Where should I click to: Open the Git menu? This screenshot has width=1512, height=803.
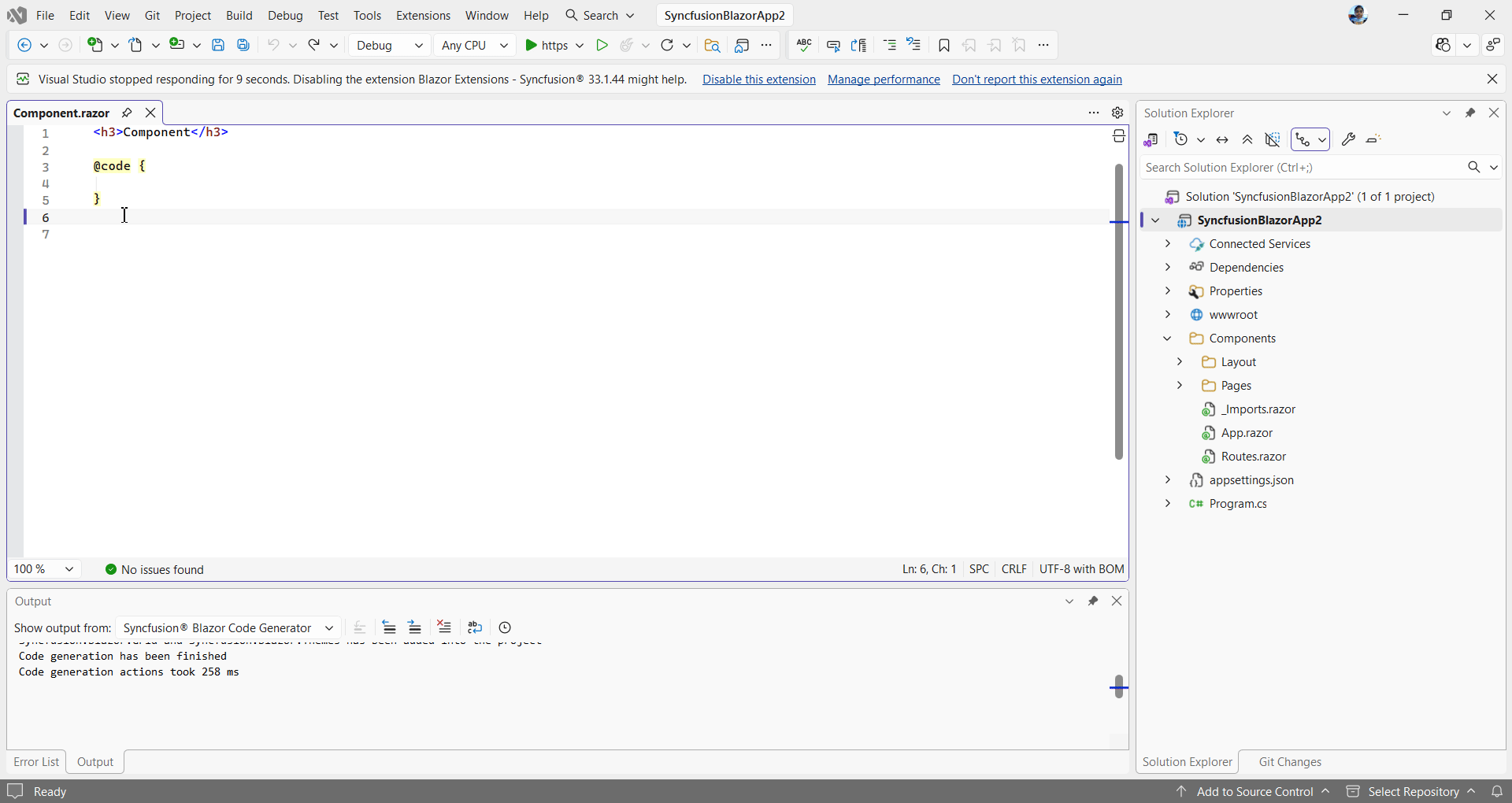coord(153,15)
